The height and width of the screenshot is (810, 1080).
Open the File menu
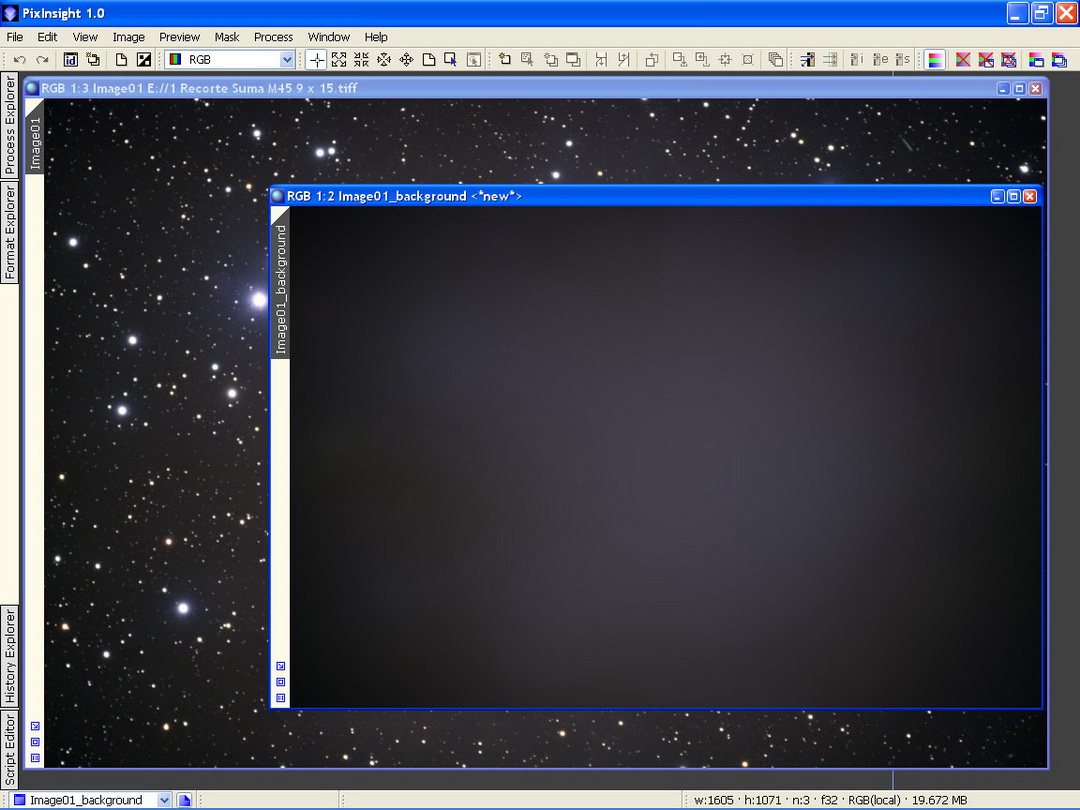(x=14, y=37)
